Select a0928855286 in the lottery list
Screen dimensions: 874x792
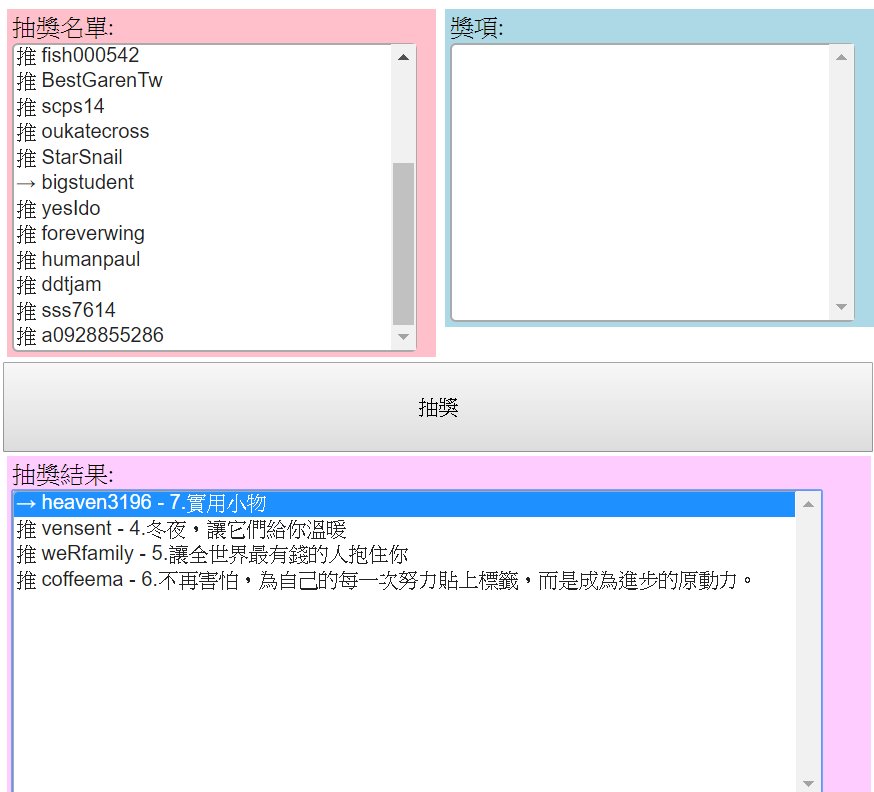tap(203, 336)
